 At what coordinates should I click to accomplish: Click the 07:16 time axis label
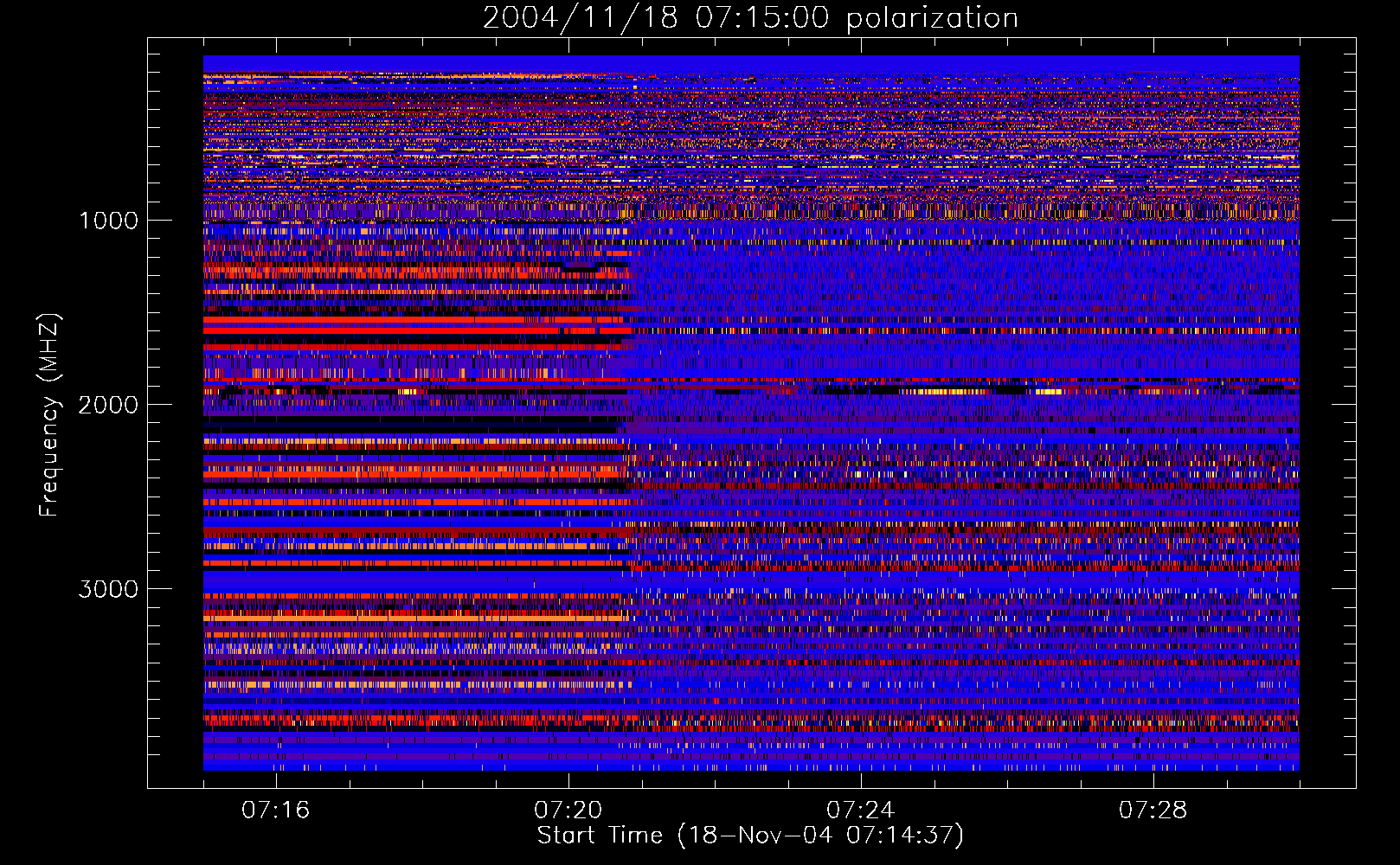(275, 811)
